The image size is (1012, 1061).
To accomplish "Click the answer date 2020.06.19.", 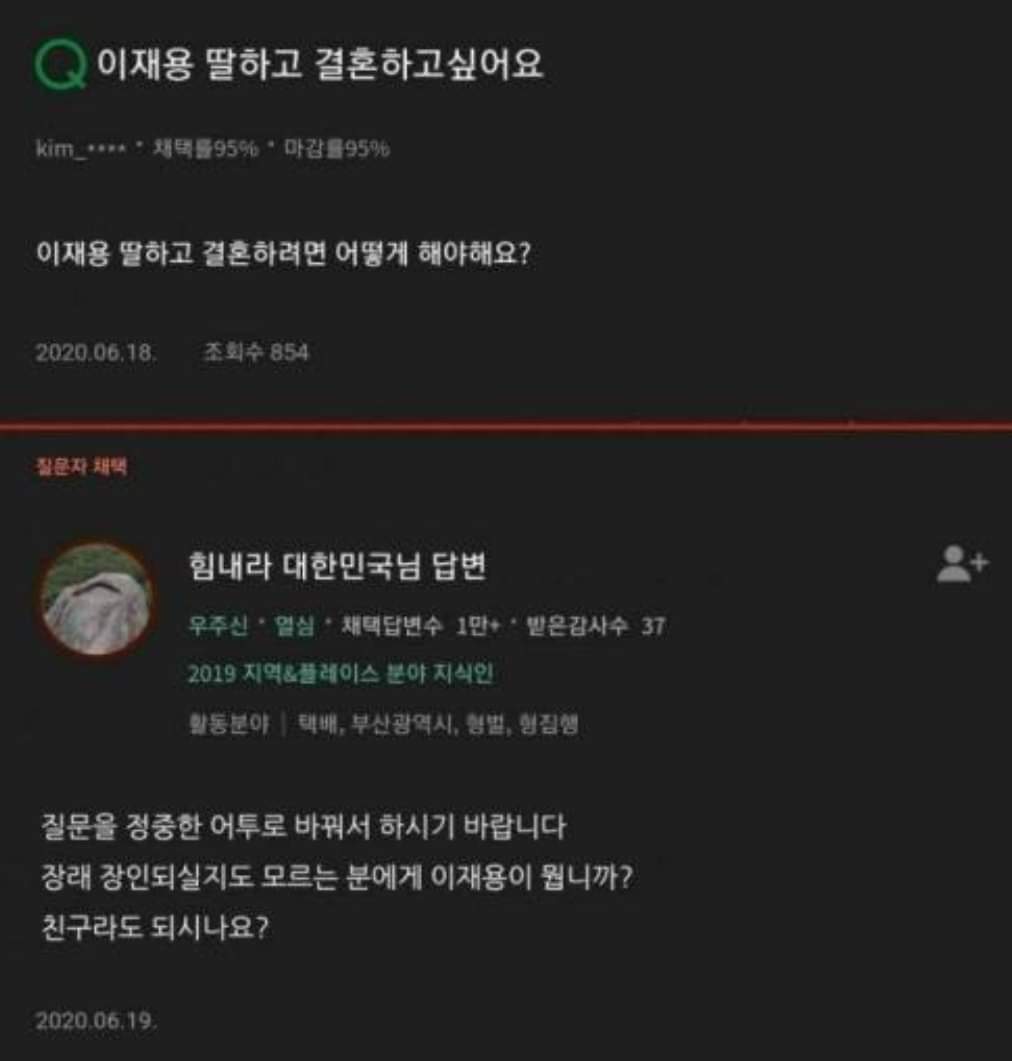I will click(96, 1020).
